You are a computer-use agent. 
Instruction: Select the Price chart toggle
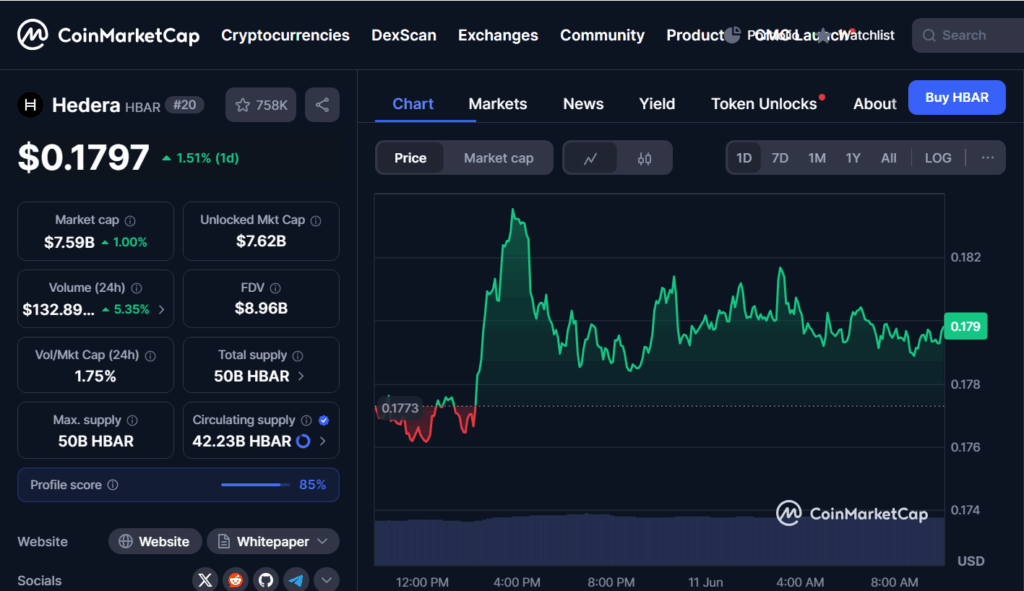410,158
